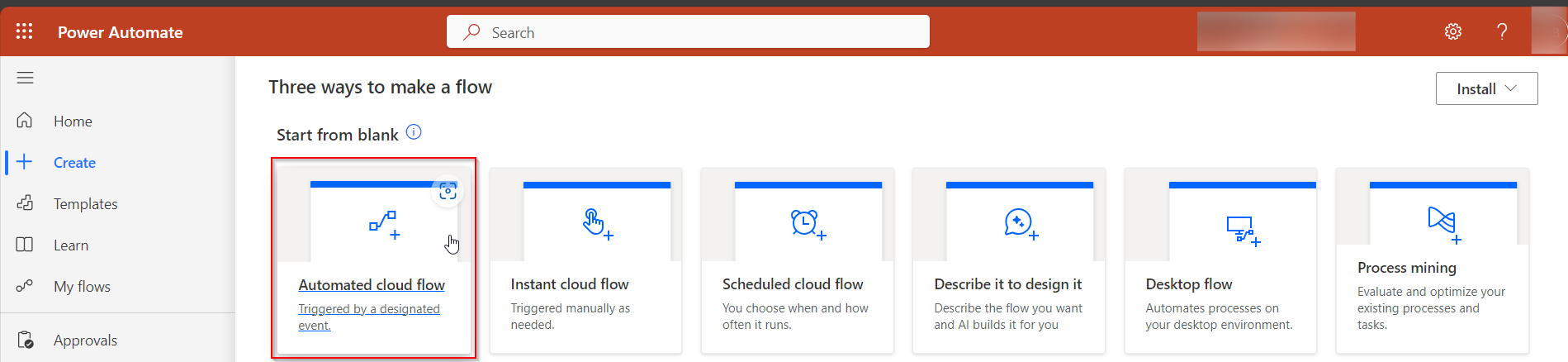Open the settings gear icon
This screenshot has width=1568, height=362.
(x=1452, y=31)
